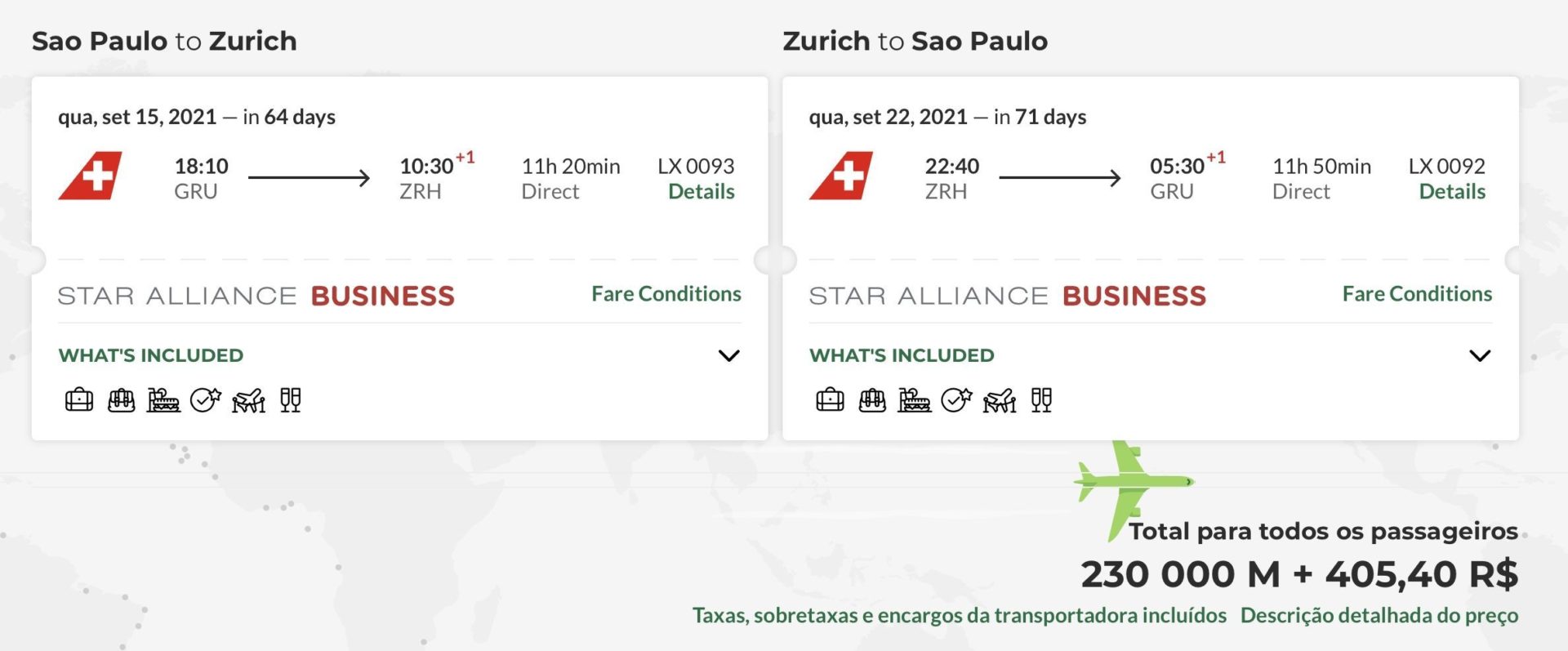This screenshot has width=1568, height=651.
Task: Expand What's Included chevron for Sao Paulo to Zurich
Action: [728, 355]
